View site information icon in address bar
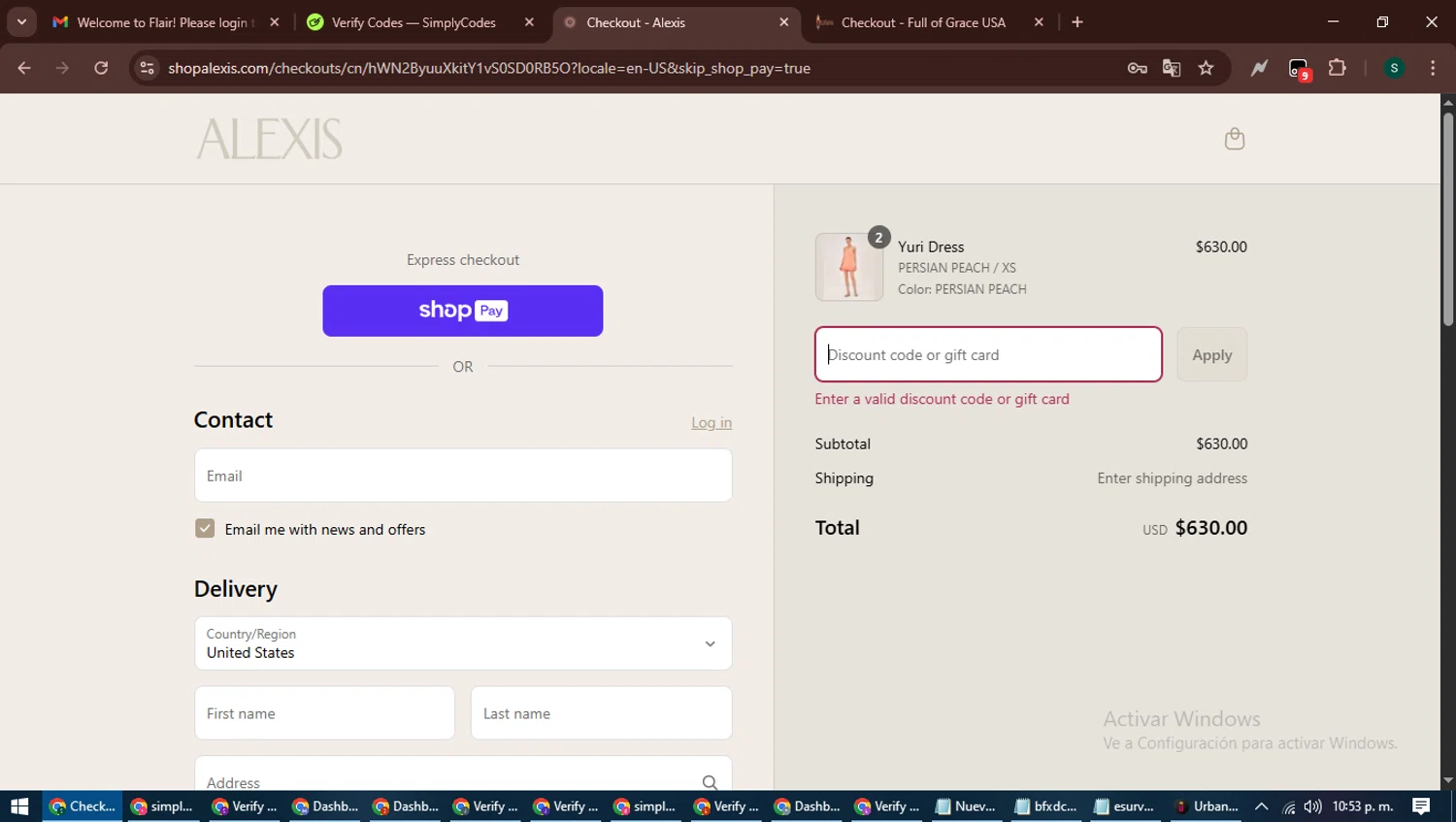This screenshot has width=1456, height=822. point(147,68)
